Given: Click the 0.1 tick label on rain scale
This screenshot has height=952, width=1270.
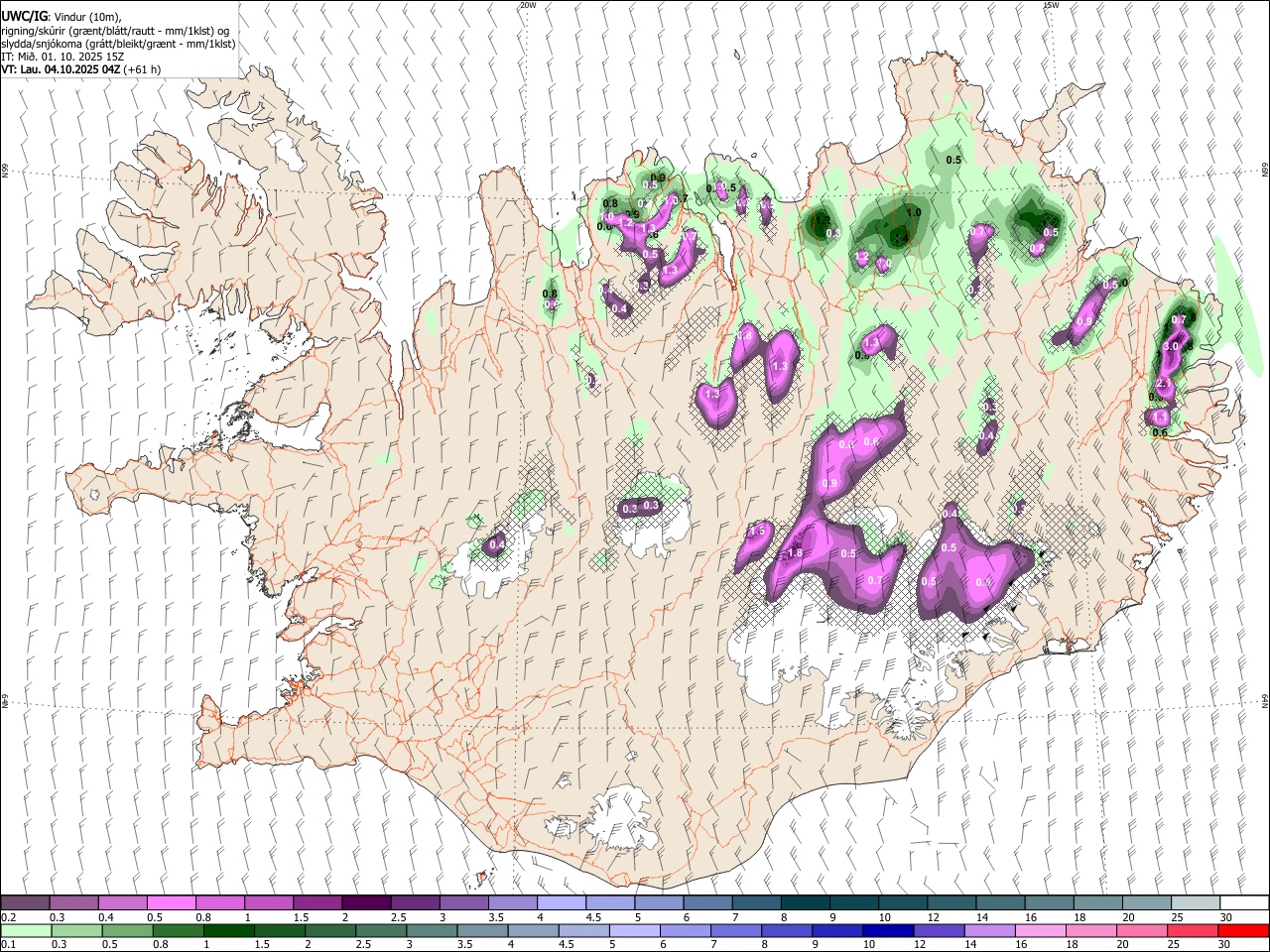Looking at the screenshot, I should tap(9, 944).
